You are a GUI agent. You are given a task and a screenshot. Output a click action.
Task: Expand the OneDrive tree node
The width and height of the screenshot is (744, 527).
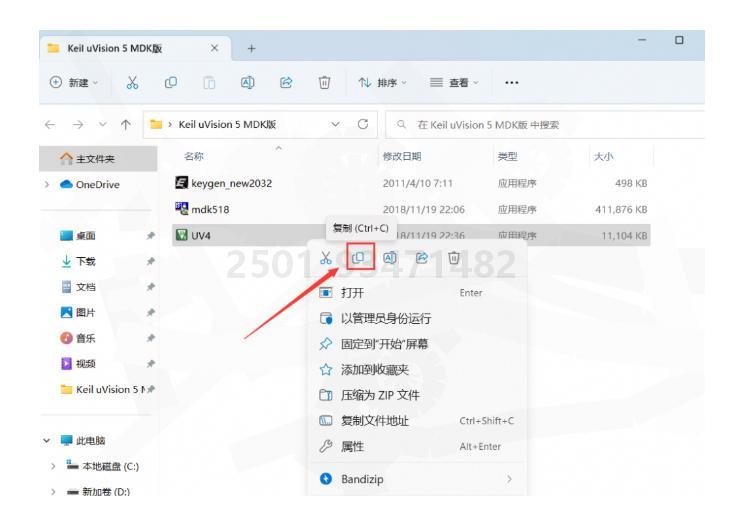click(x=47, y=184)
